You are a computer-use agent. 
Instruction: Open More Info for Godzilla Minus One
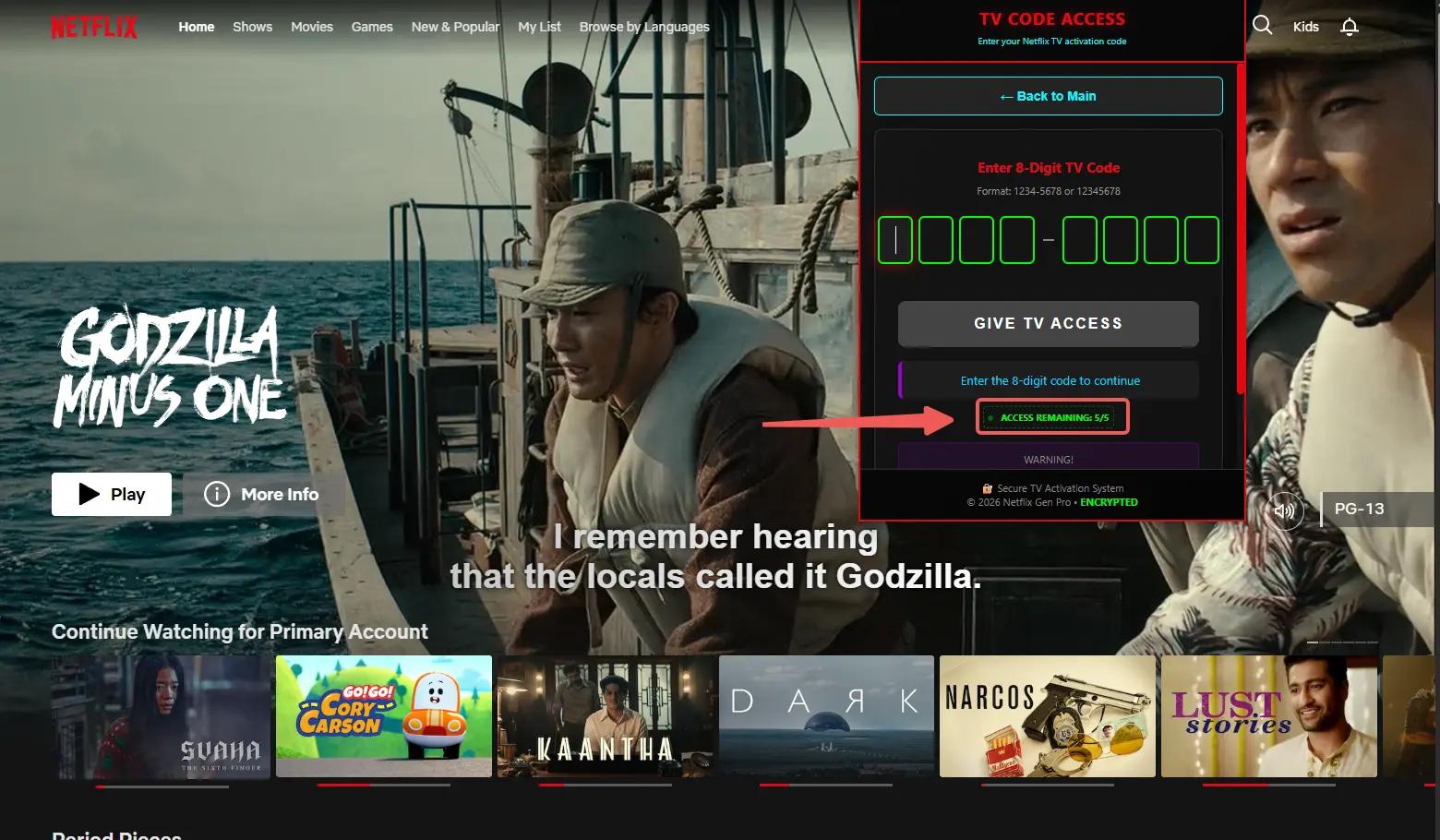263,494
